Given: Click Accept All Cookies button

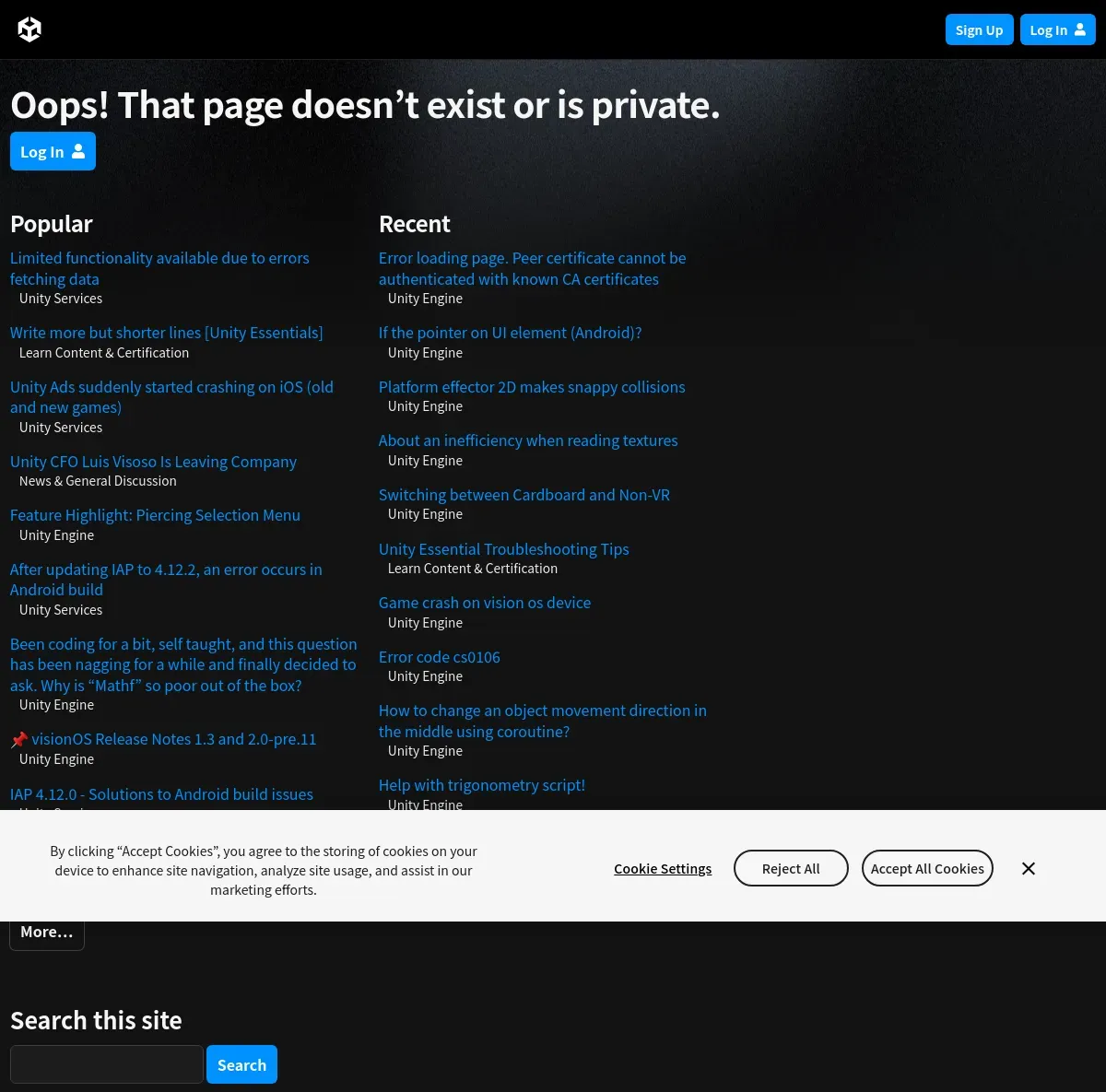Looking at the screenshot, I should 927,868.
